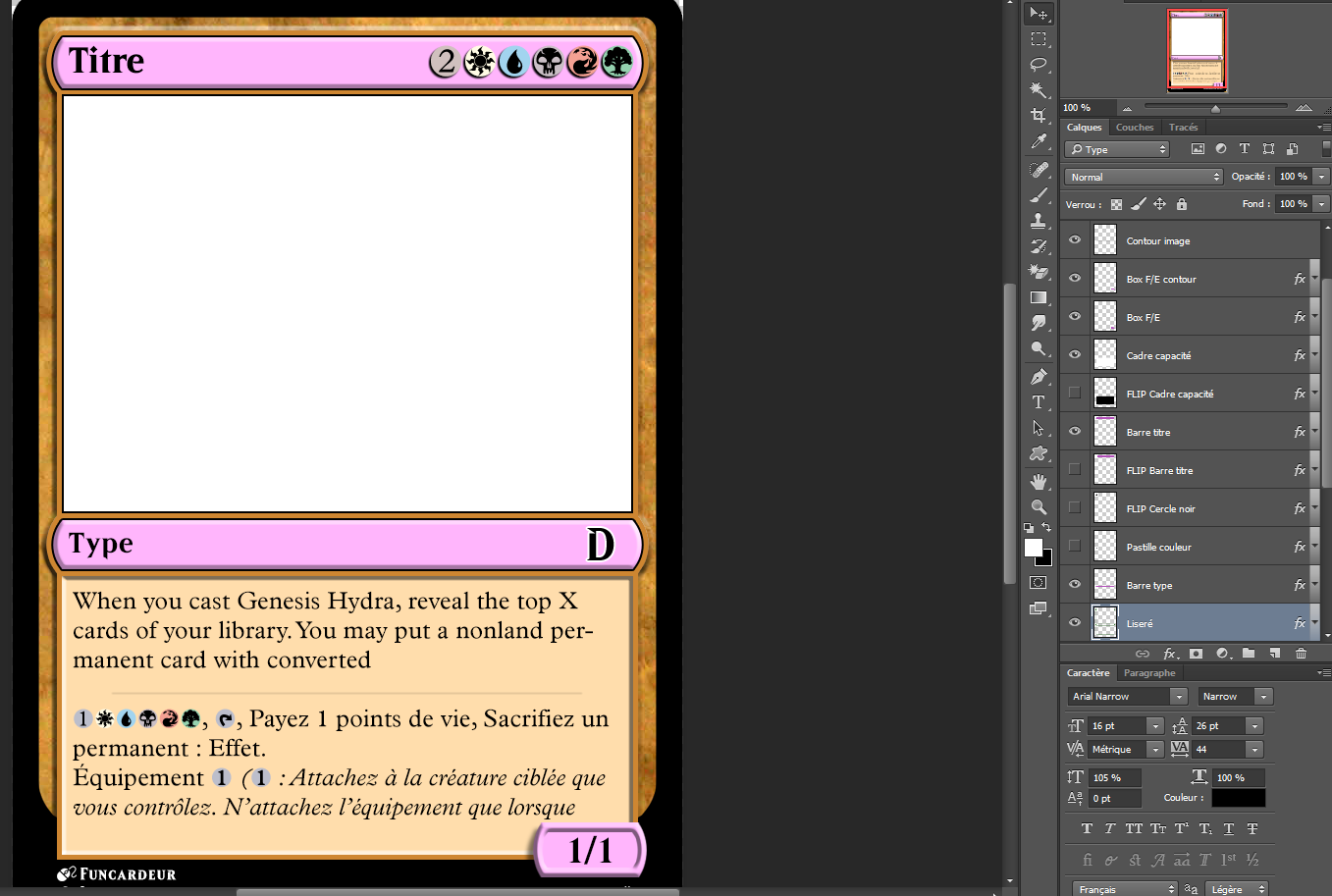1332x896 pixels.
Task: Show the Pastille couleur layer
Action: tap(1075, 547)
